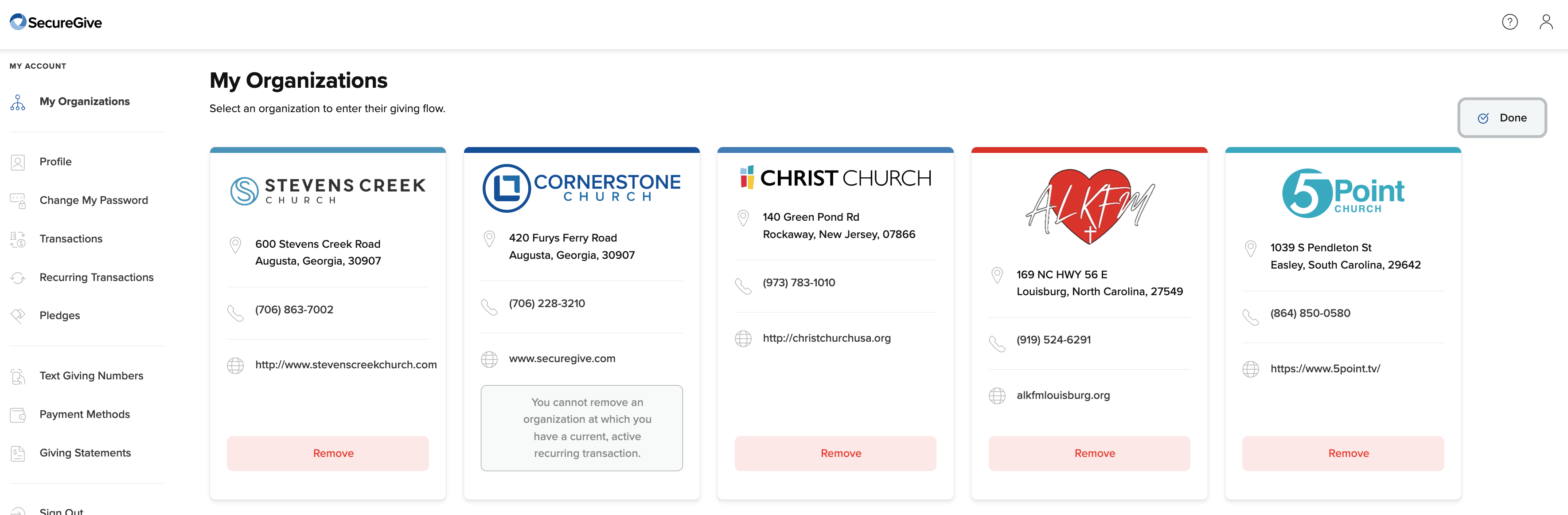Click the Text Giving Numbers icon

[18, 376]
